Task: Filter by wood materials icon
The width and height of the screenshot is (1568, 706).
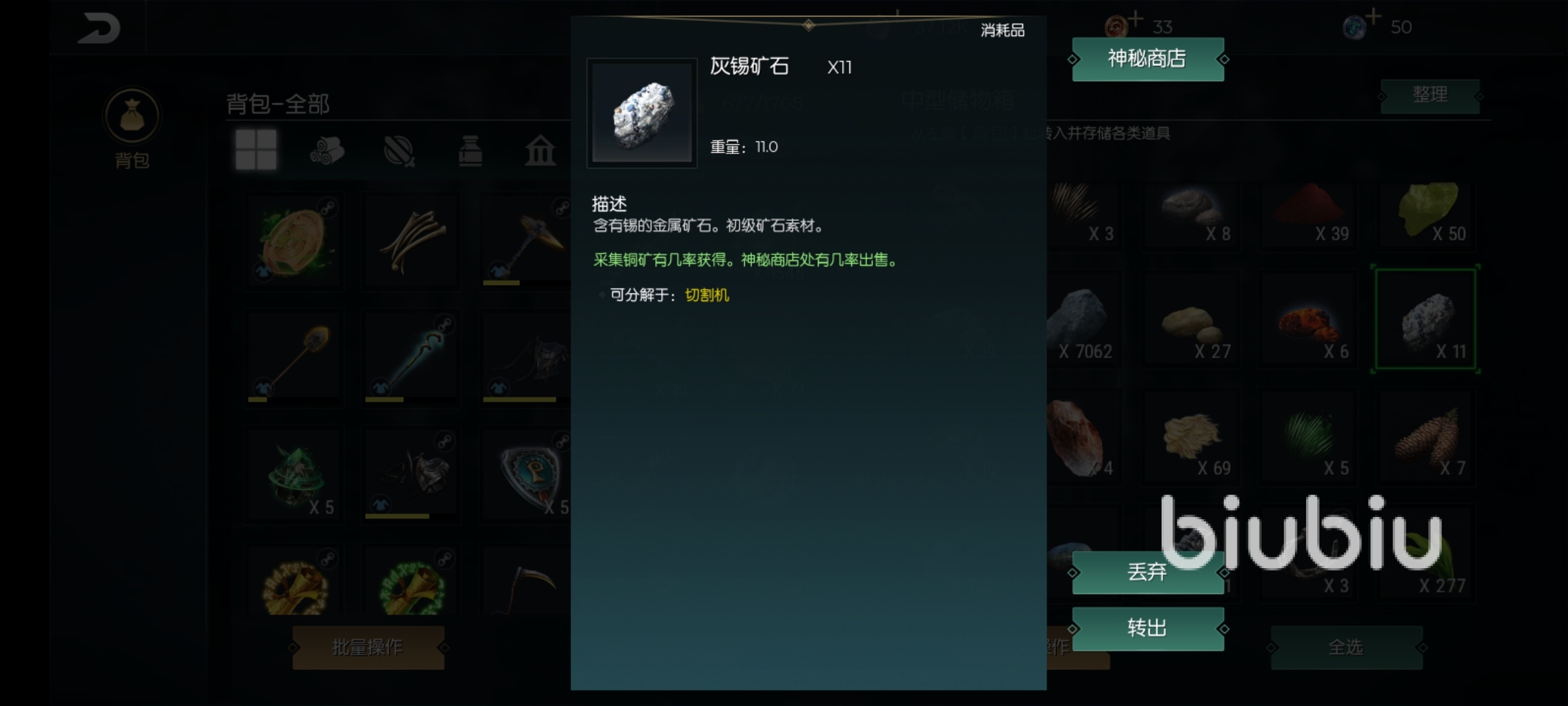Action: pyautogui.click(x=327, y=150)
